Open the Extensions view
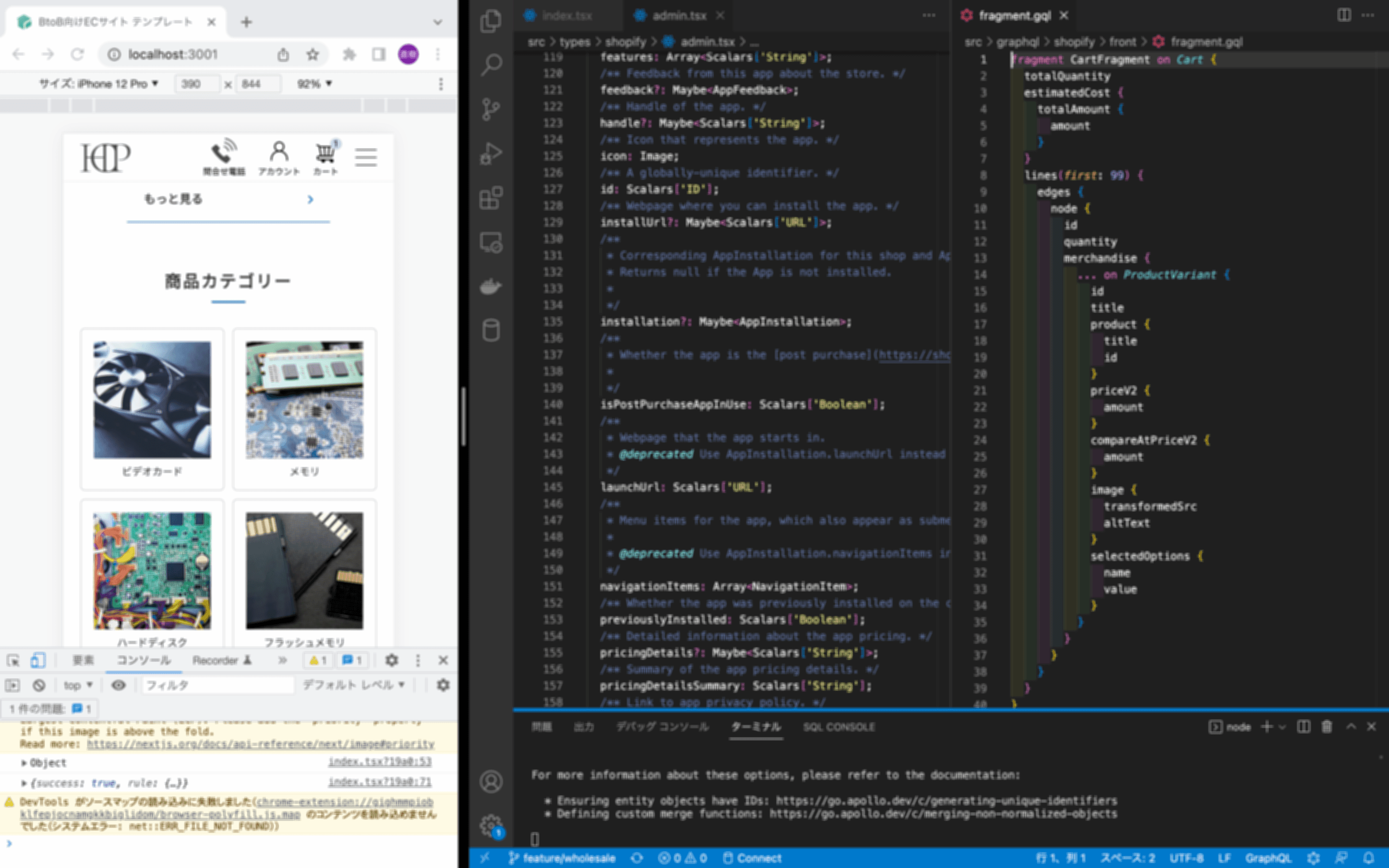This screenshot has height=868, width=1389. [x=491, y=198]
